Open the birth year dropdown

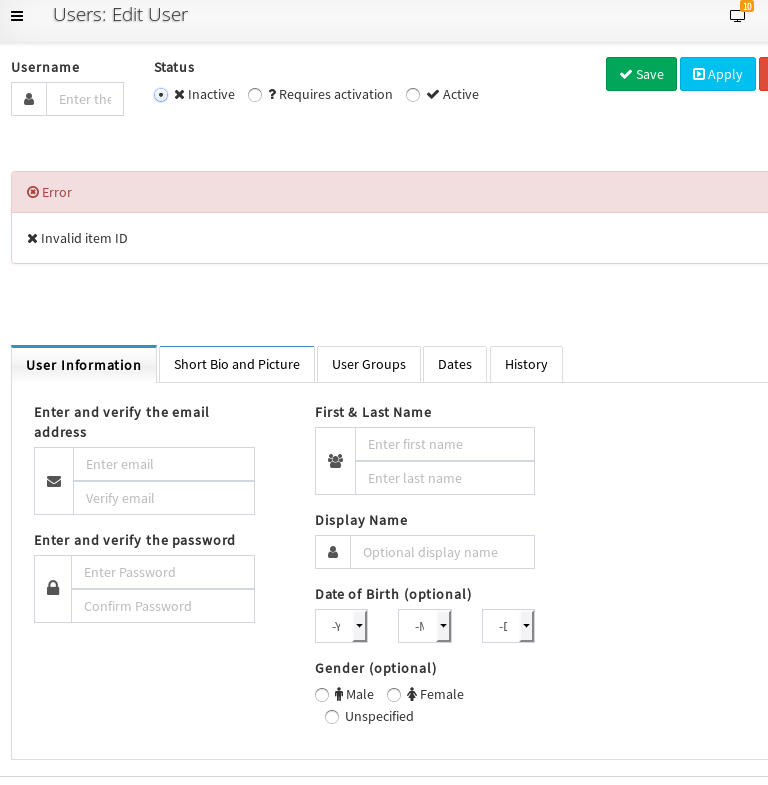(341, 626)
